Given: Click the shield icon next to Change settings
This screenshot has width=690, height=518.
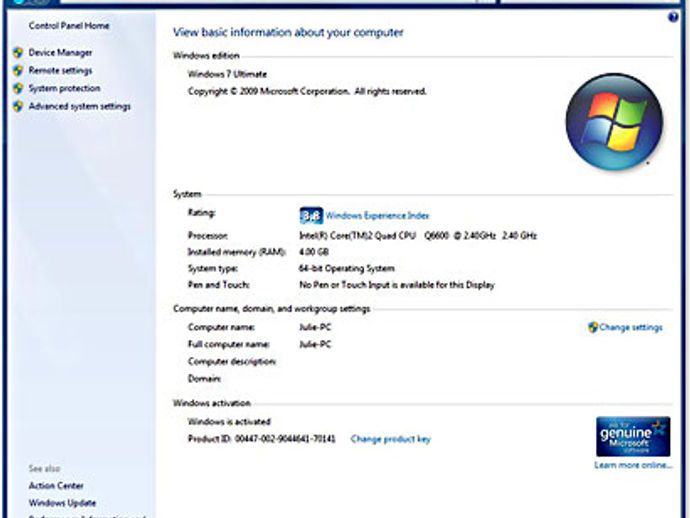Looking at the screenshot, I should click(x=593, y=327).
